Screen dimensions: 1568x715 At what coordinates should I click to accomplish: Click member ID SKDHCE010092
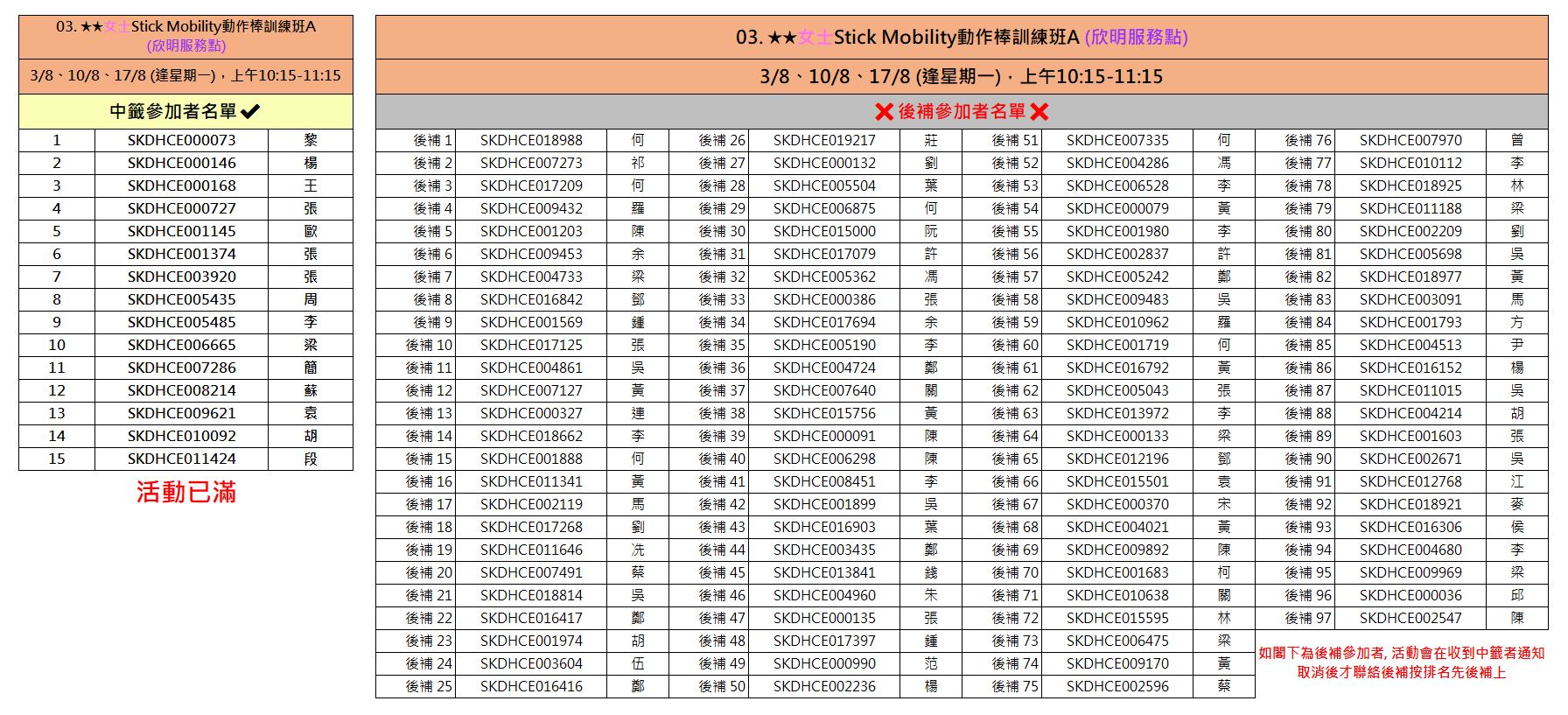click(181, 436)
